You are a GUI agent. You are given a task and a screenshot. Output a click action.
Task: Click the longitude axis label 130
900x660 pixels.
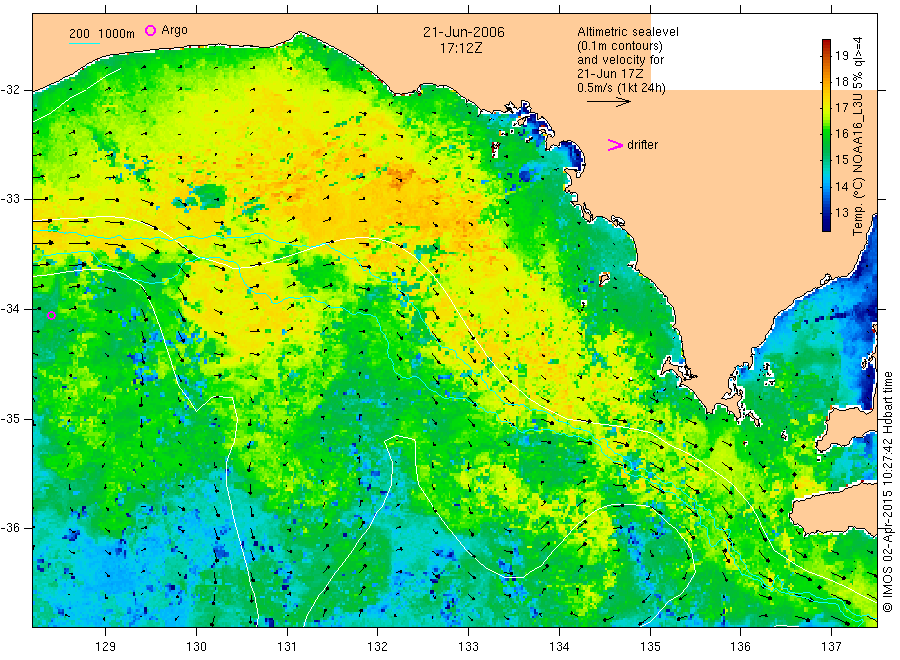pos(196,647)
